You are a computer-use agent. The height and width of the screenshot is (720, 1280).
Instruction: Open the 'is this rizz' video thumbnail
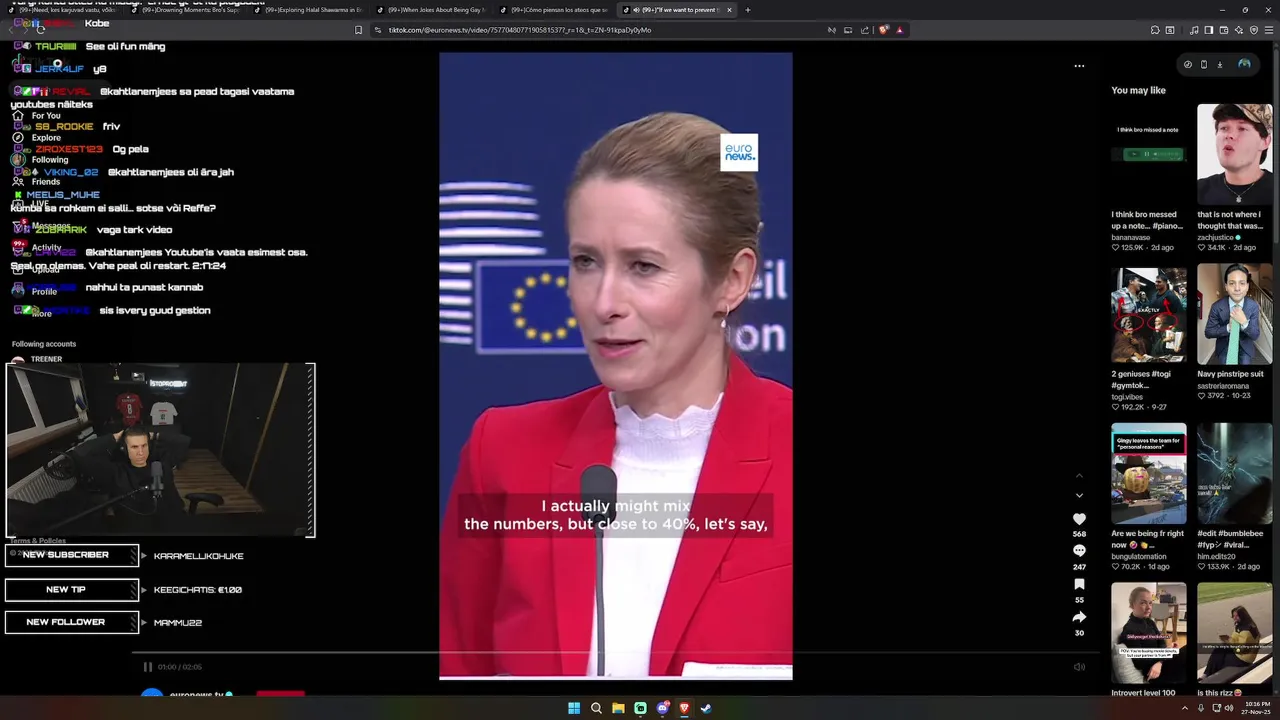[1234, 633]
